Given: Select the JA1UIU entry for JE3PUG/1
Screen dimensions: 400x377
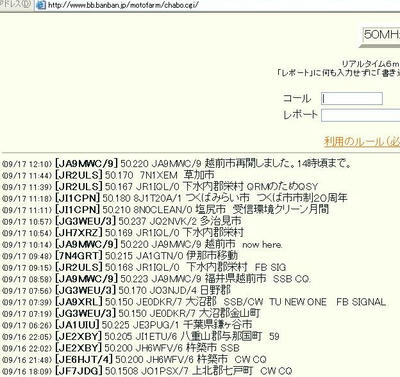Looking at the screenshot, I should point(127,324).
